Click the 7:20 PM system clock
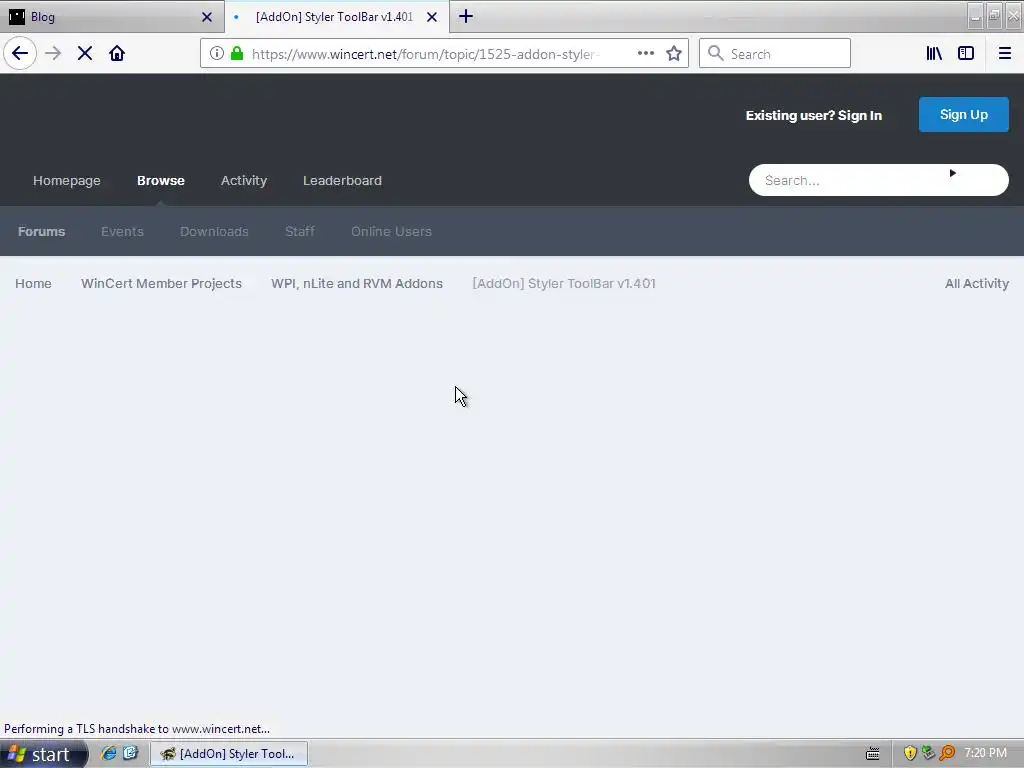This screenshot has height=768, width=1024. click(985, 754)
